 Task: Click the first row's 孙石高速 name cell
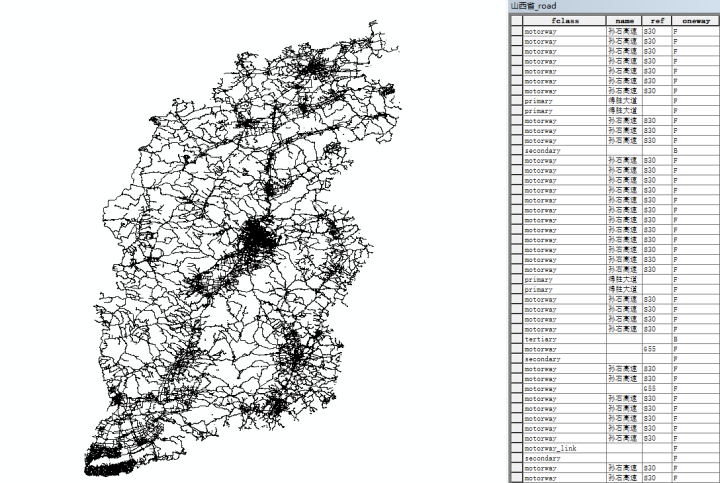point(624,31)
